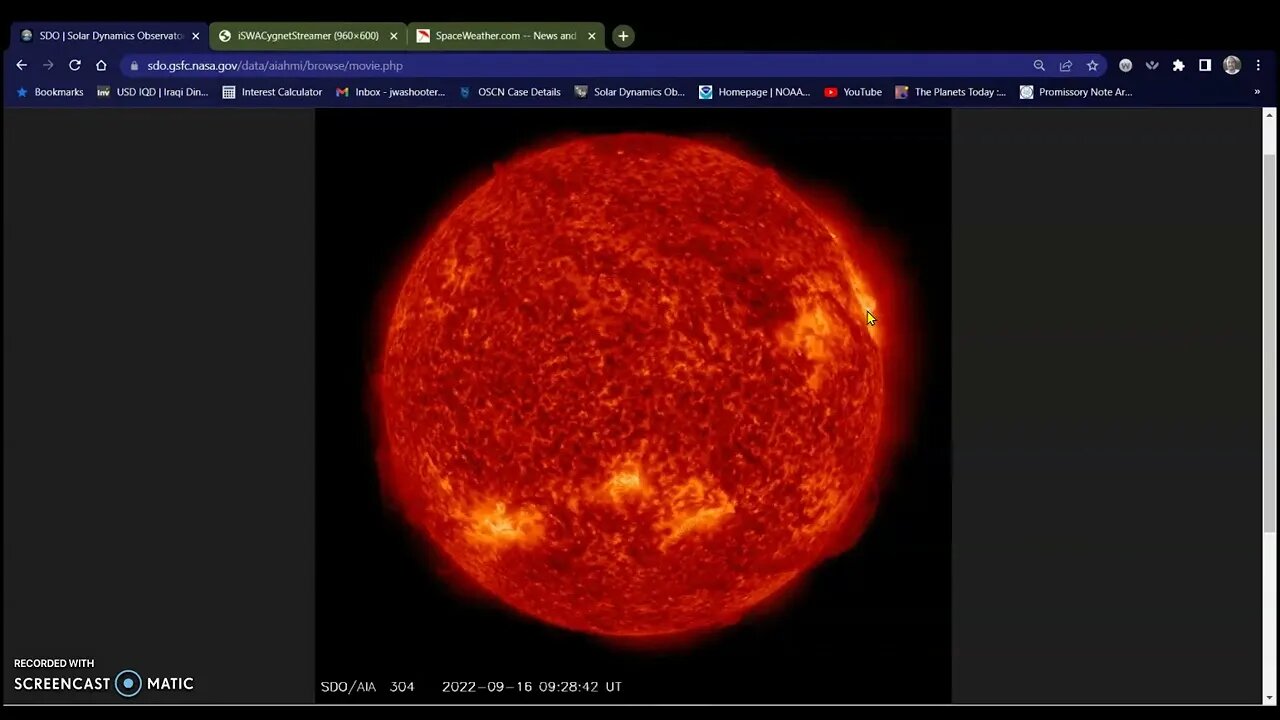The image size is (1280, 720).
Task: Open the Bookmarks folder in bookmarks bar
Action: pyautogui.click(x=49, y=92)
